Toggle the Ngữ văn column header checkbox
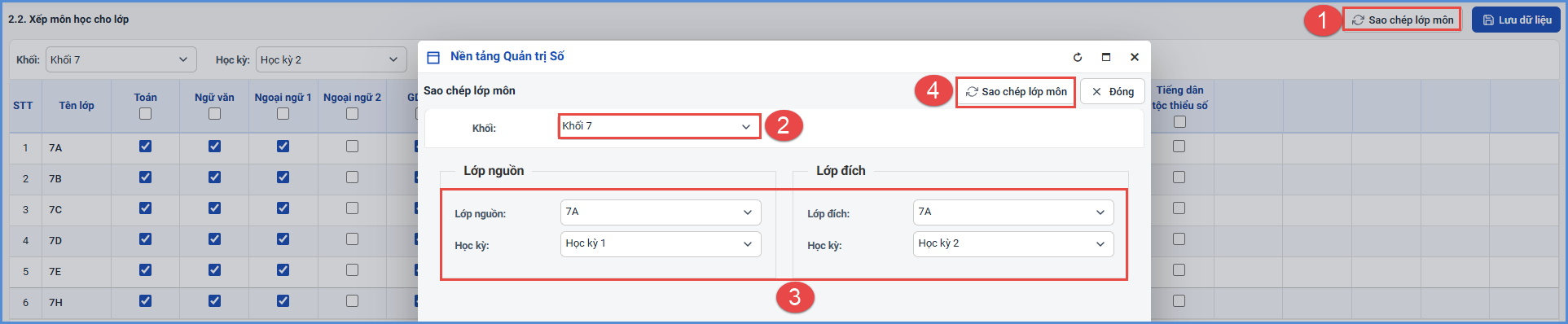Image resolution: width=1568 pixels, height=324 pixels. click(214, 114)
